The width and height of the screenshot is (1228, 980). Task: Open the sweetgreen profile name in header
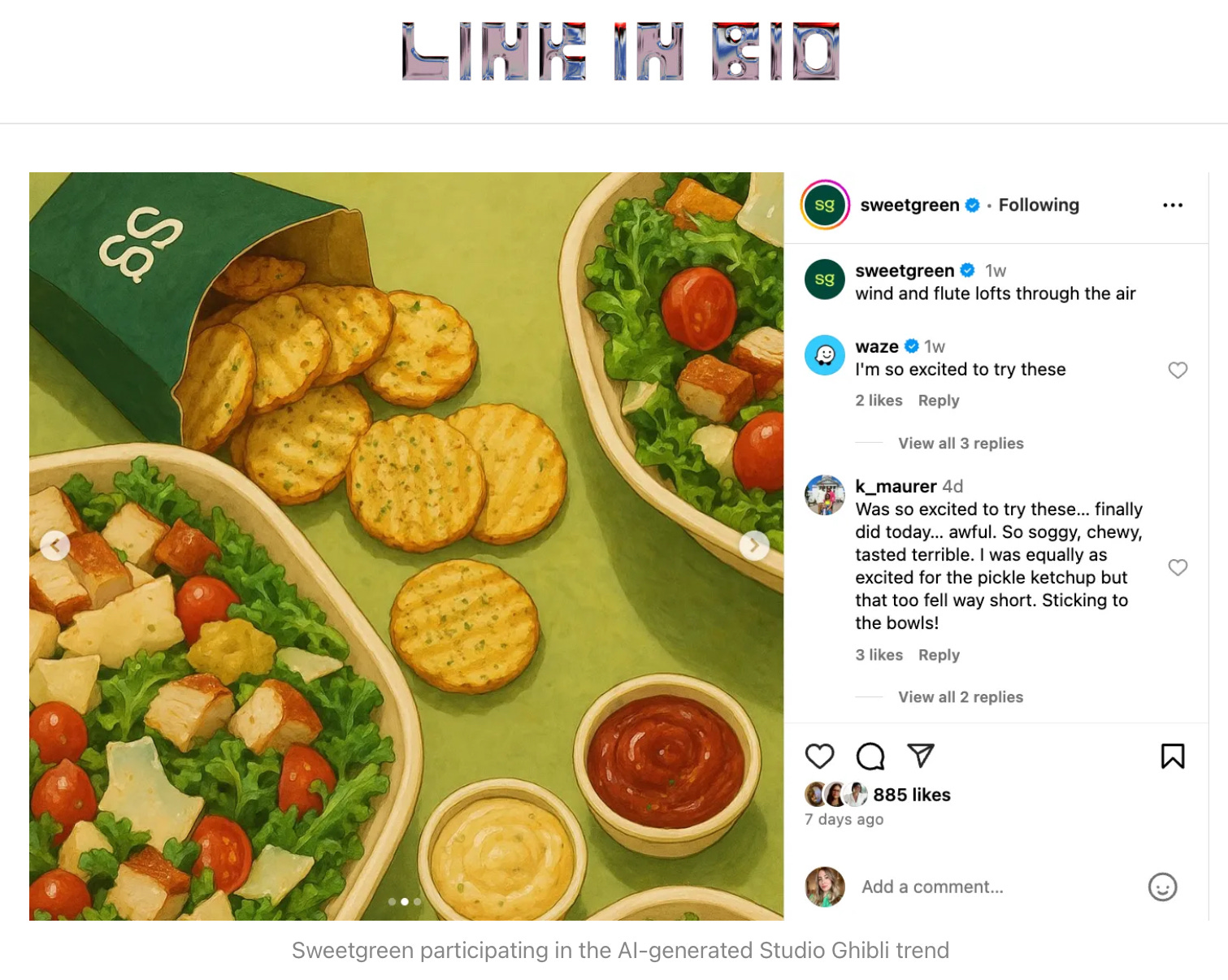909,206
